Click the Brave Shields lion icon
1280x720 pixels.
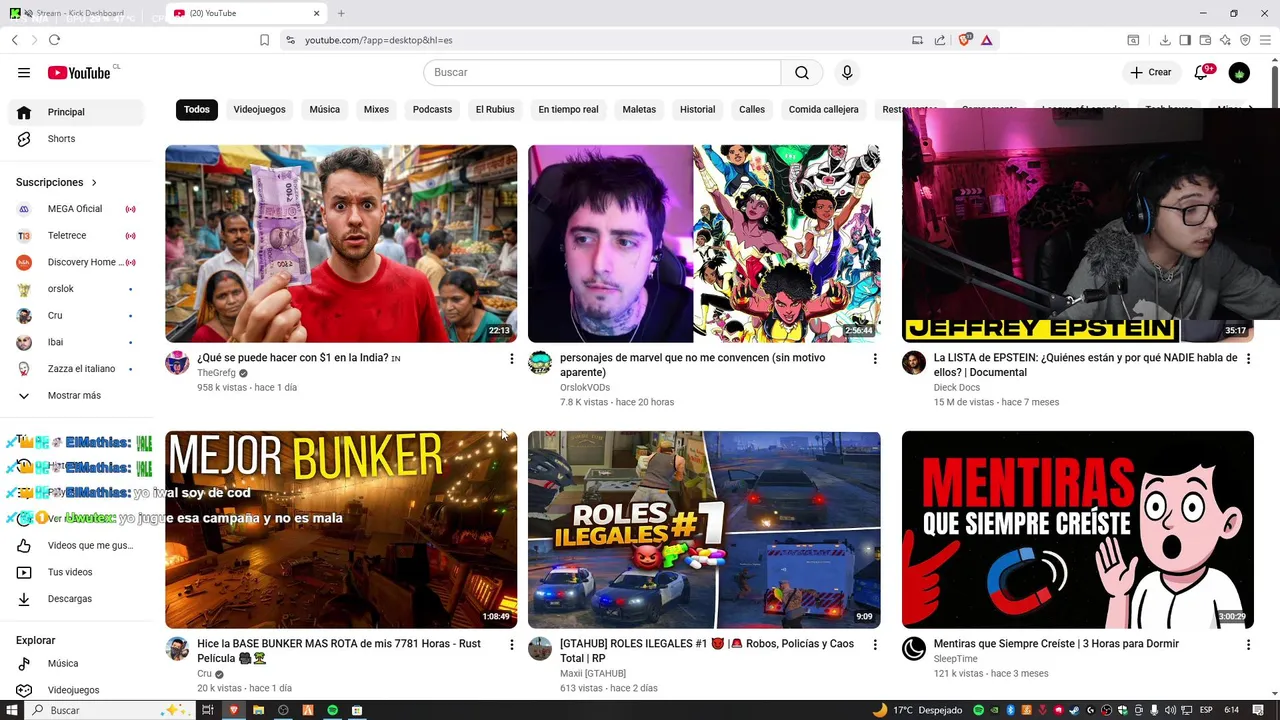(965, 40)
